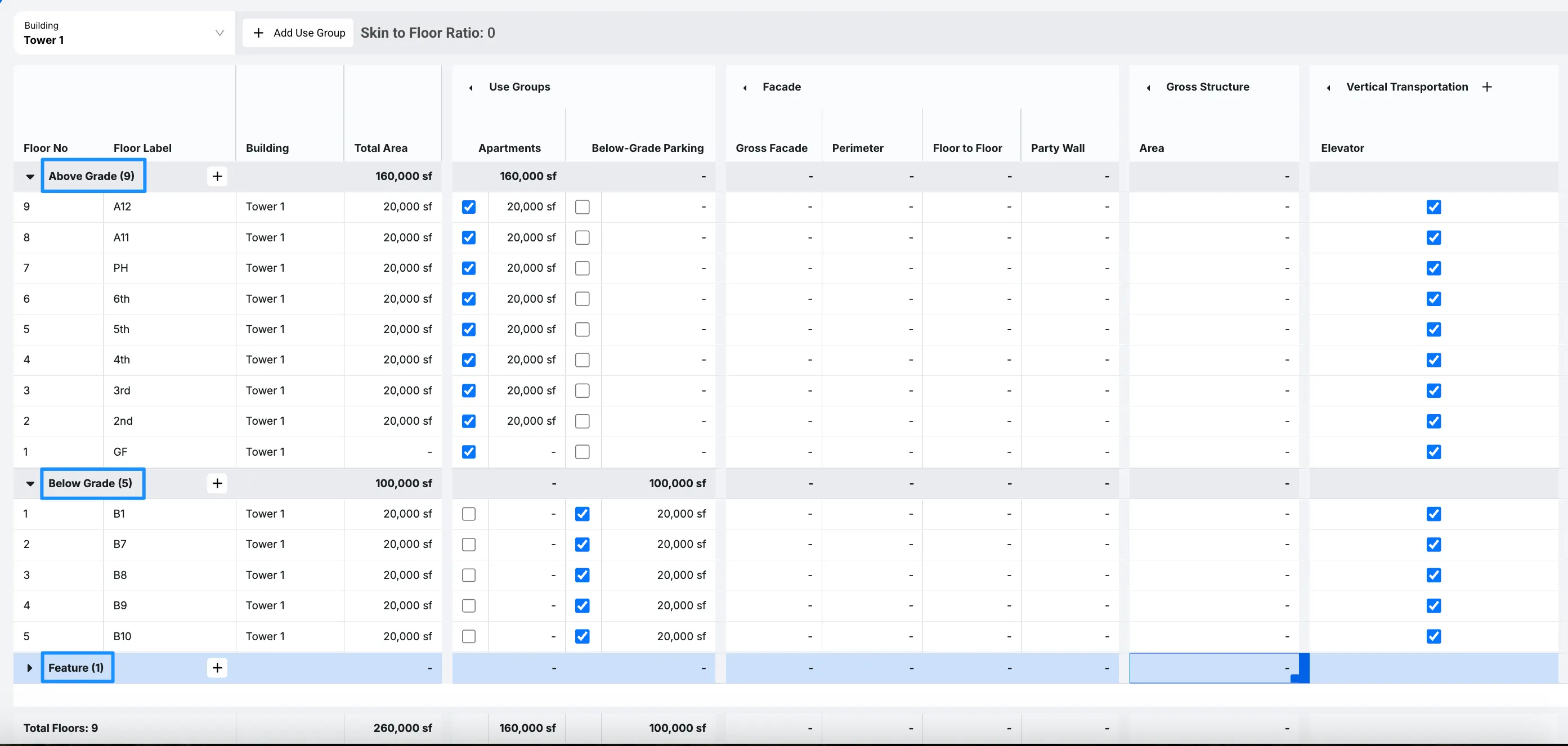Check Apartments checkbox for floor B1
1568x746 pixels.
(469, 514)
